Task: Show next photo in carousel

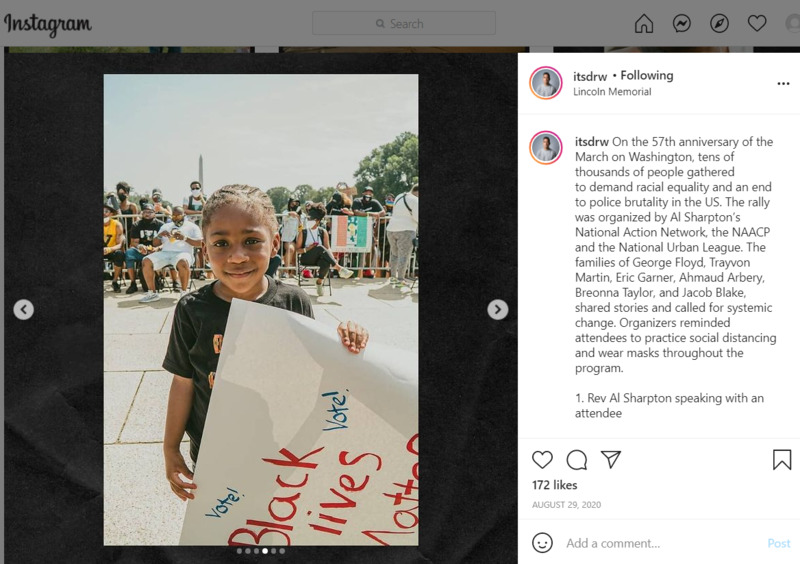Action: pos(497,309)
